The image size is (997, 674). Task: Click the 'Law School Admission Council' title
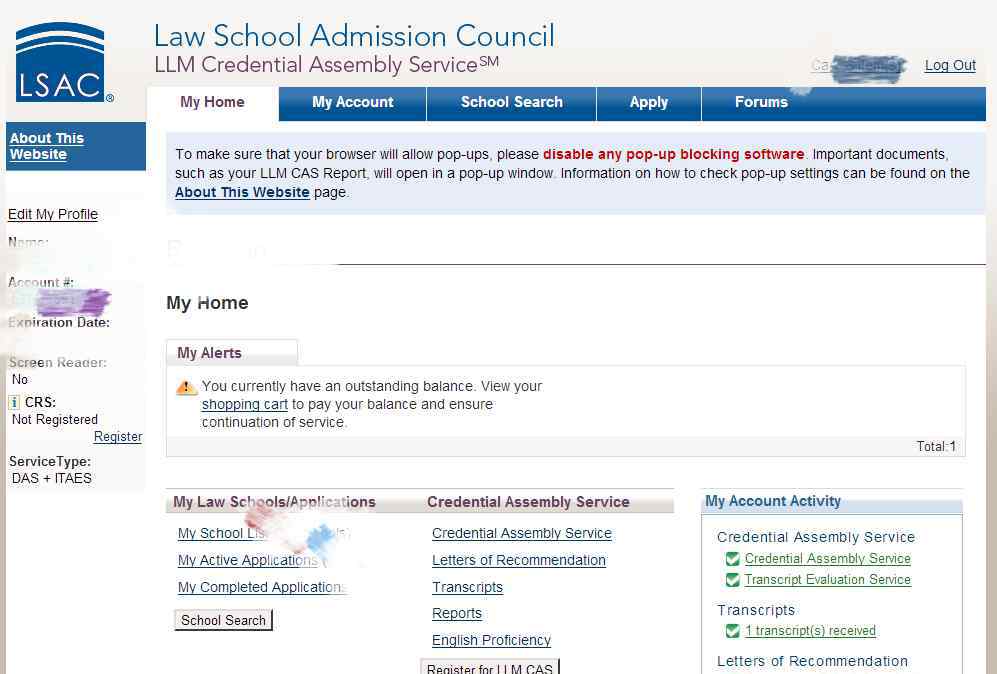point(354,36)
